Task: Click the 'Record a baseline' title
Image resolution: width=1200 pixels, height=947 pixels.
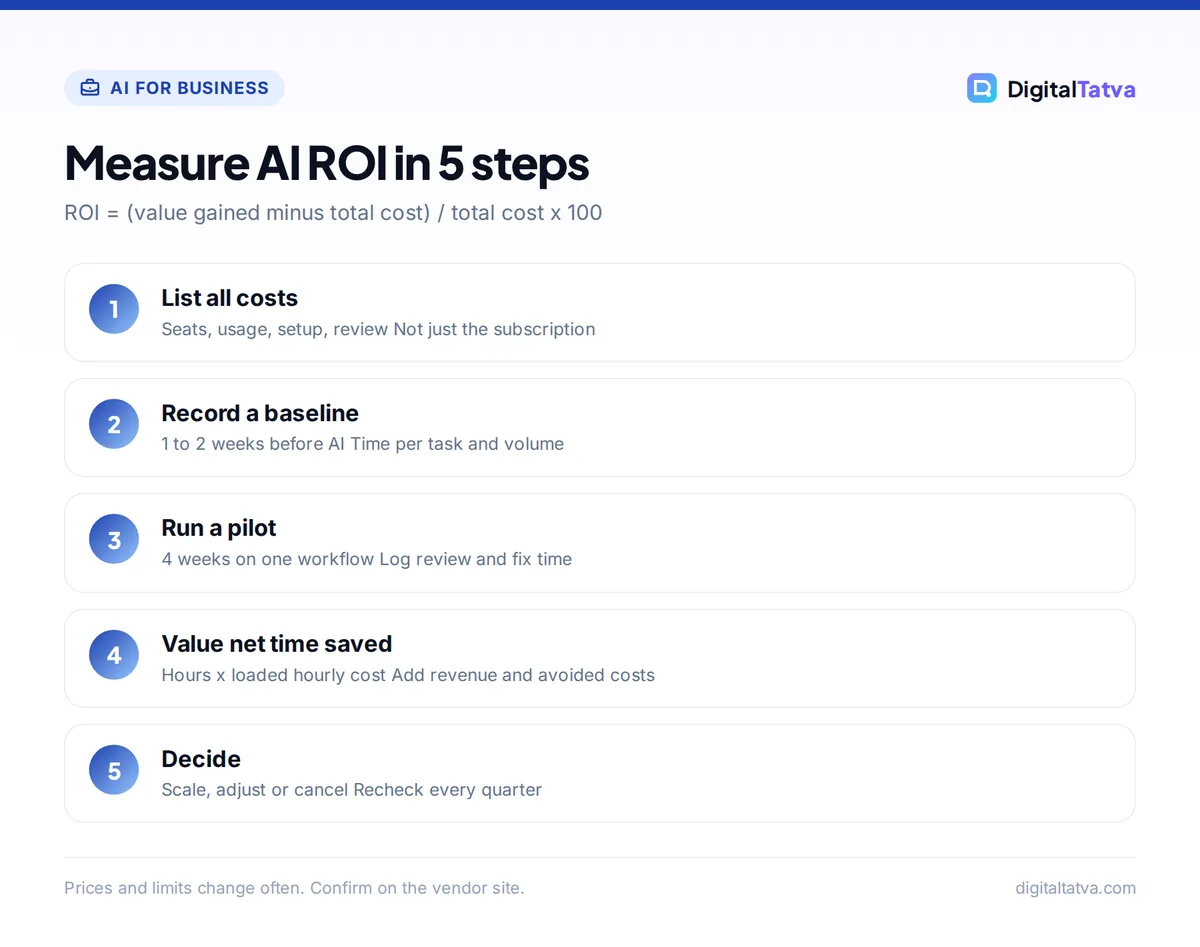Action: point(260,413)
